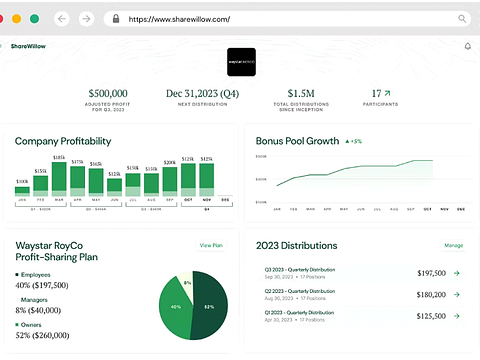The image size is (480, 360).
Task: Open the Q3 2023 distribution arrow
Action: [457, 273]
